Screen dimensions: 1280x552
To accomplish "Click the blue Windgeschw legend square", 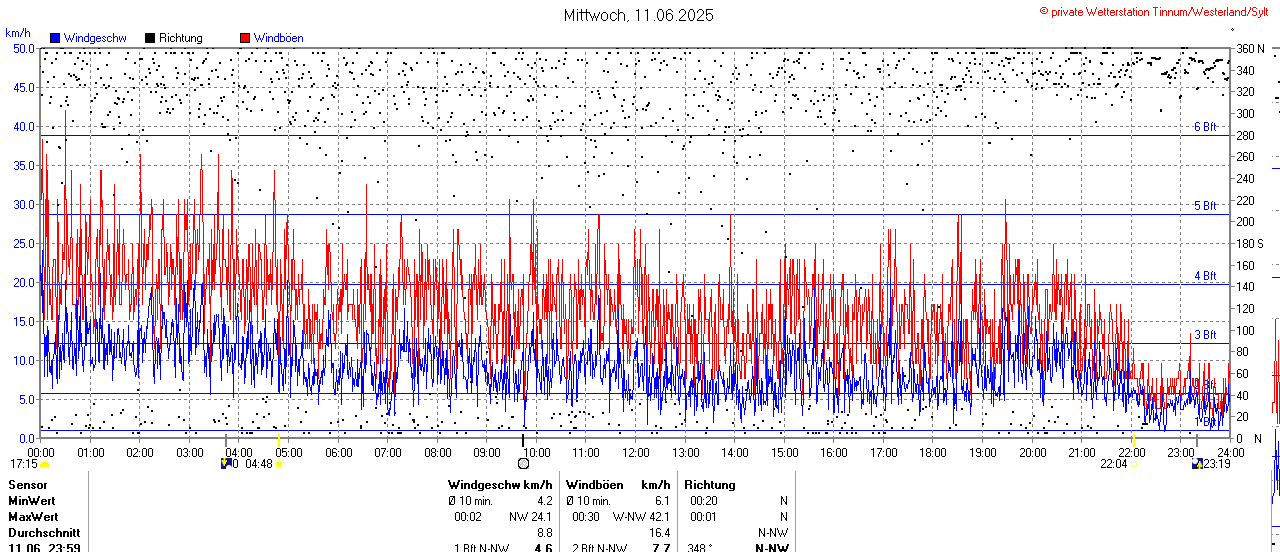I will point(55,38).
